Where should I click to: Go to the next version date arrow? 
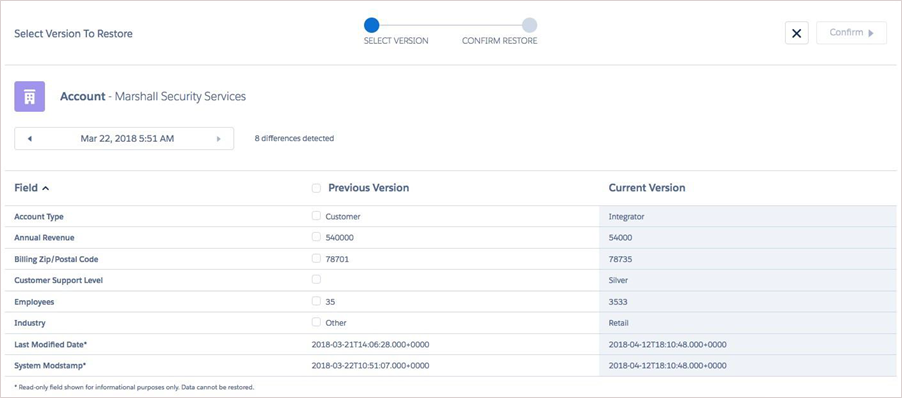[x=218, y=139]
